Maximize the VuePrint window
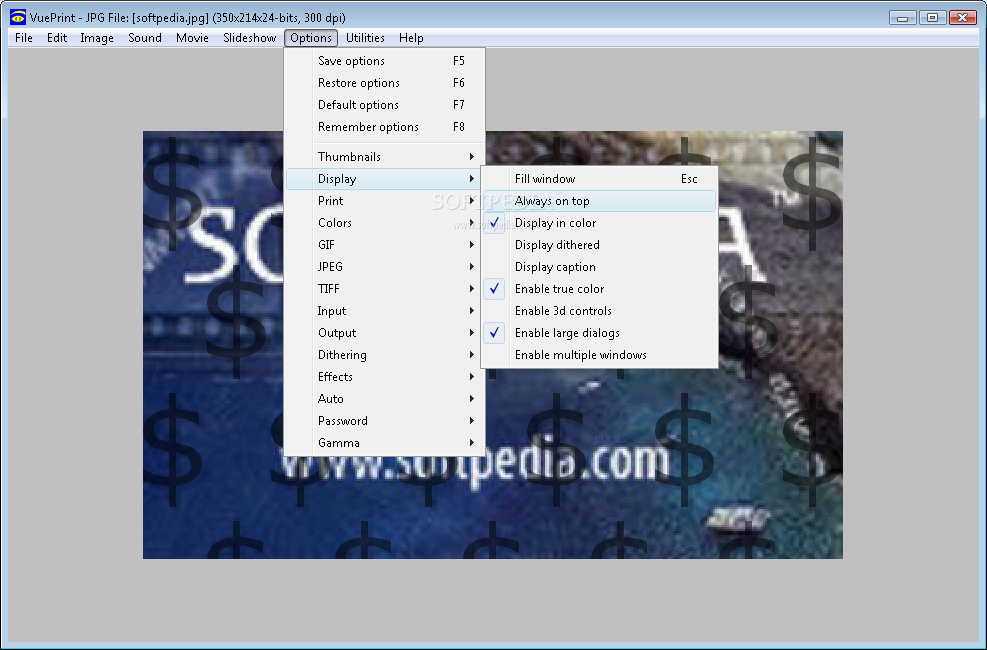Image resolution: width=987 pixels, height=650 pixels. (x=932, y=18)
